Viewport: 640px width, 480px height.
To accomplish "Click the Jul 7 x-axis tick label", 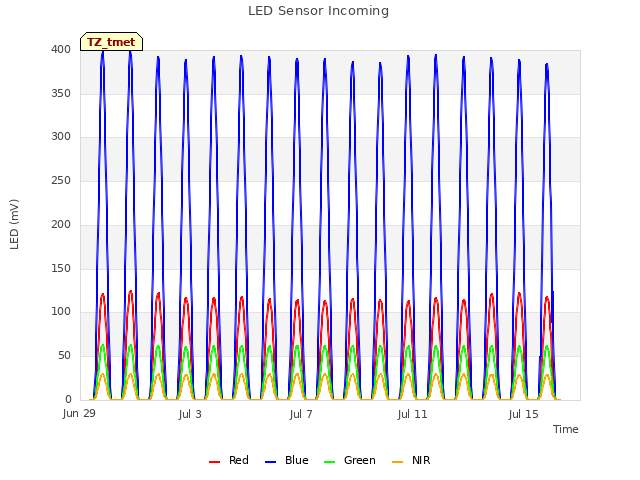I will 301,414.
